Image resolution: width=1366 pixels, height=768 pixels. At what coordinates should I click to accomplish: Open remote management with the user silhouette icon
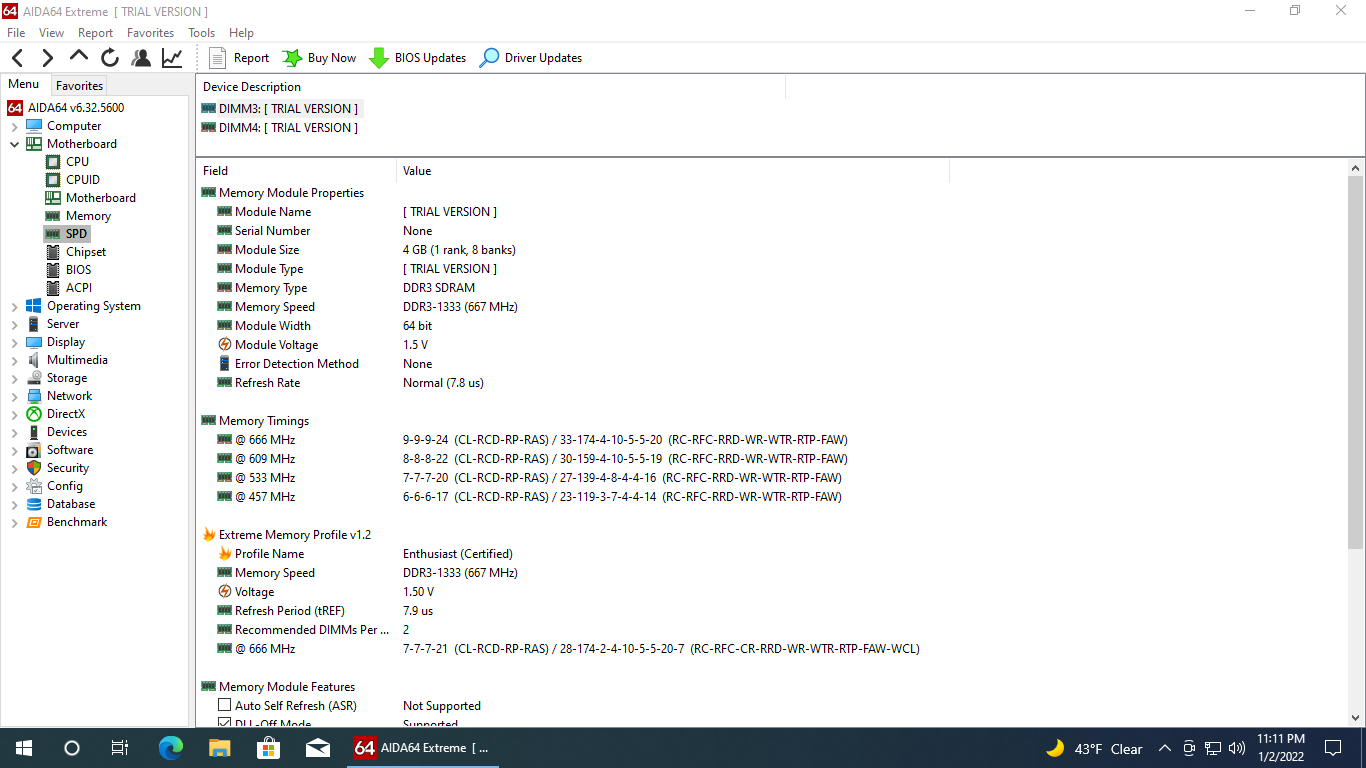click(x=141, y=58)
